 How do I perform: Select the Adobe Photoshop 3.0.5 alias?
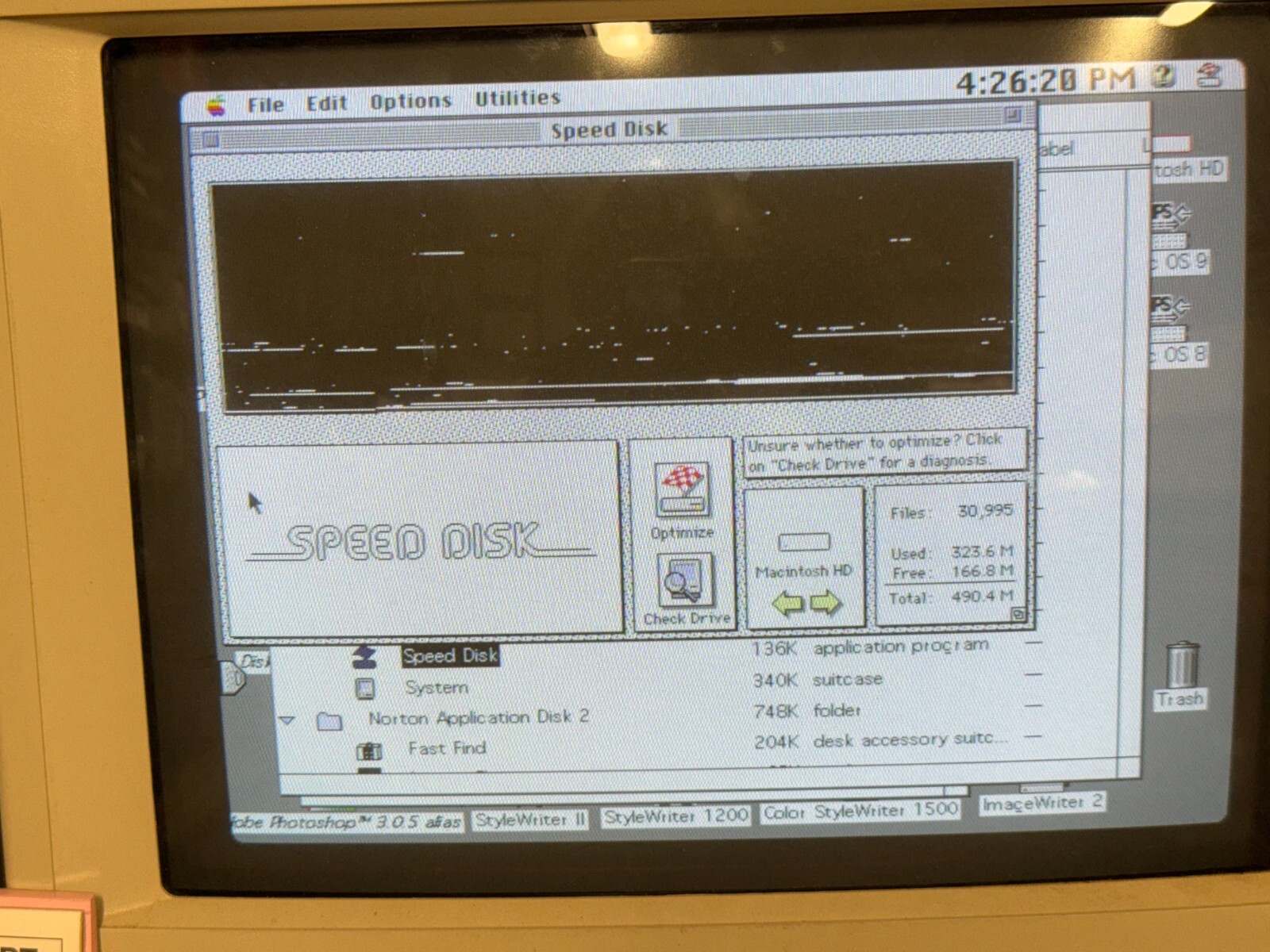347,823
